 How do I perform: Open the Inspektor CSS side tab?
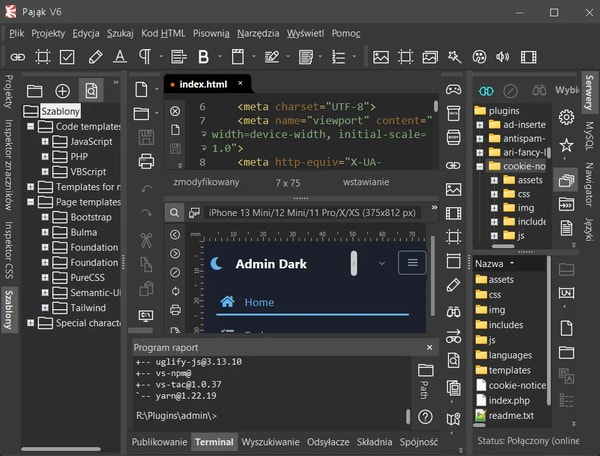click(9, 250)
